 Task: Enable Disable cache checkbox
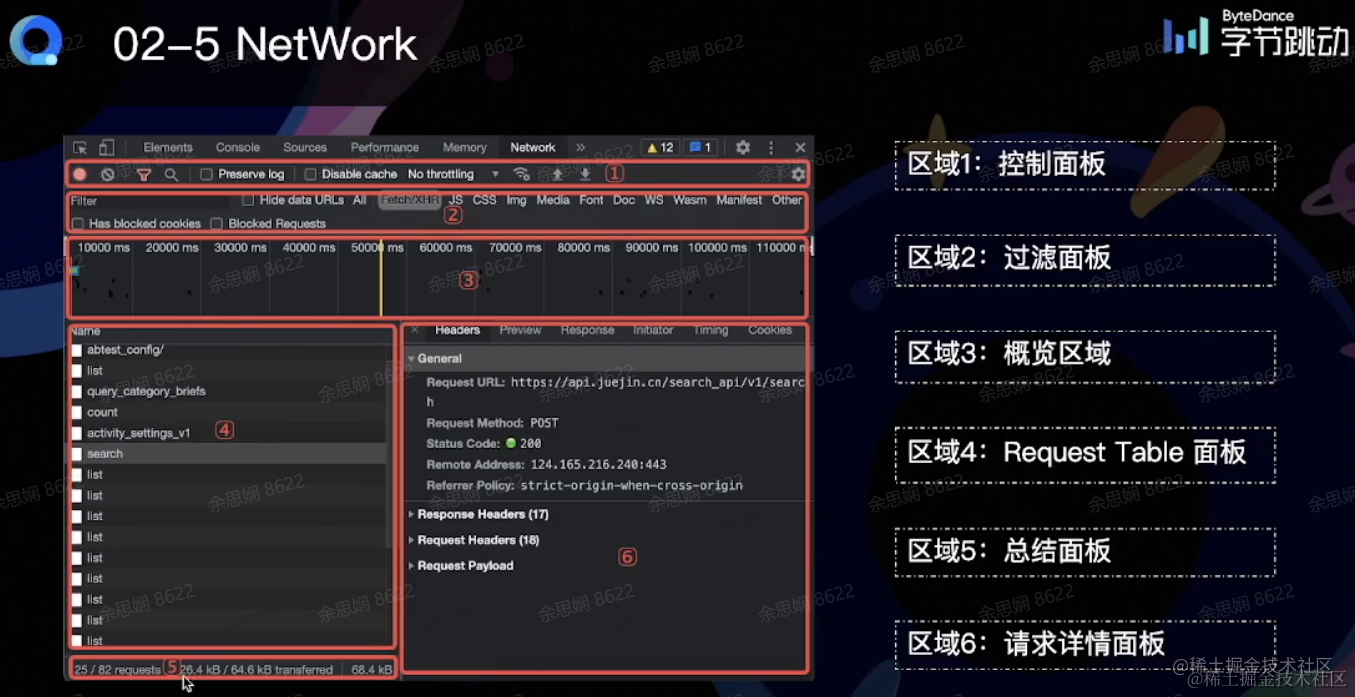tap(310, 174)
